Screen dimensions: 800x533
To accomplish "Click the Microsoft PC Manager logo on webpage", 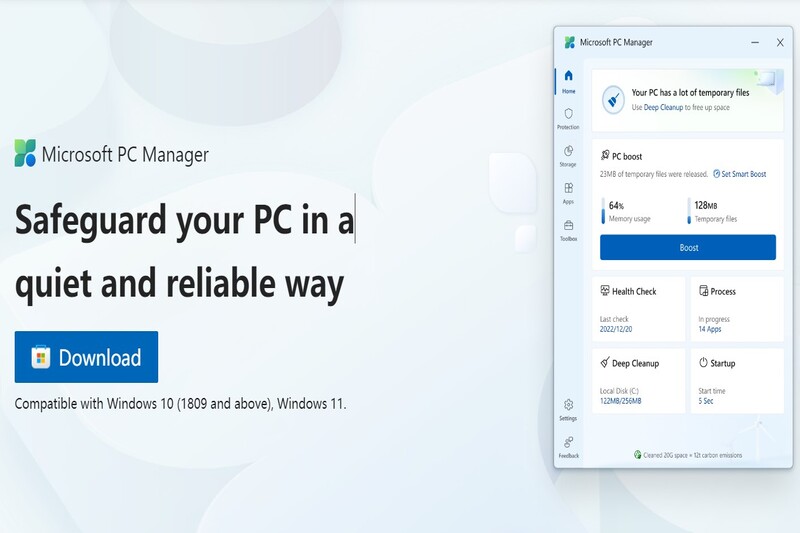I will (25, 153).
